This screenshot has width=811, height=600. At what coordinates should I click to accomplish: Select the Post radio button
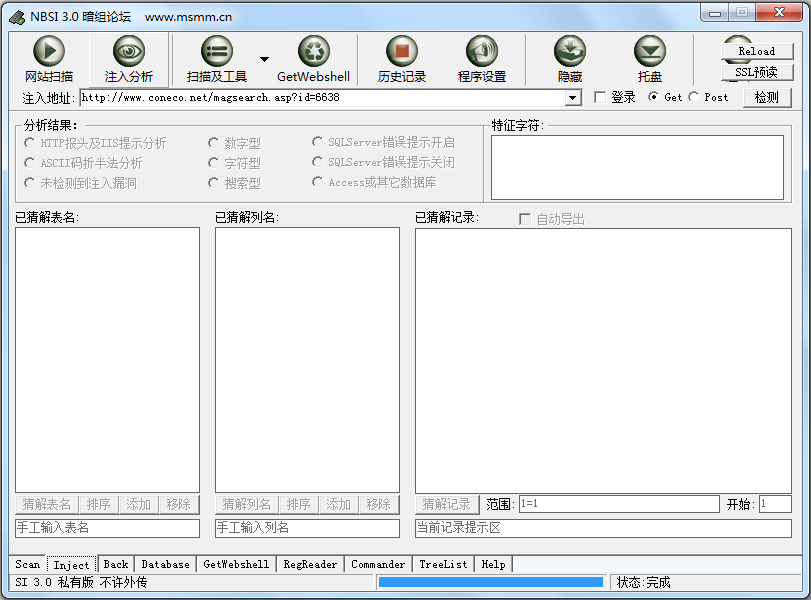[694, 97]
